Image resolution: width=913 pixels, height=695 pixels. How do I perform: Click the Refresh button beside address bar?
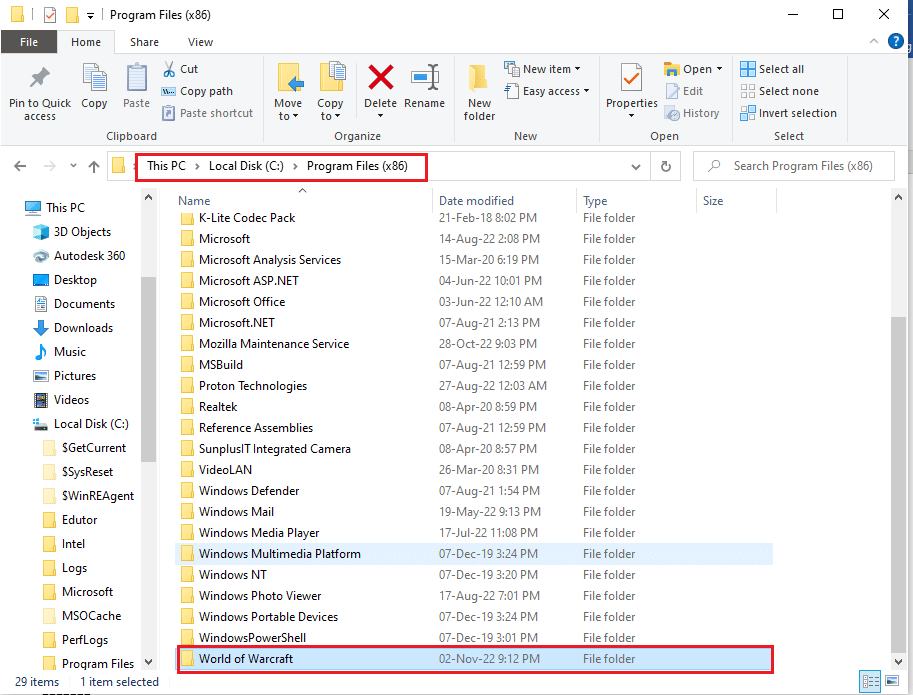click(666, 166)
